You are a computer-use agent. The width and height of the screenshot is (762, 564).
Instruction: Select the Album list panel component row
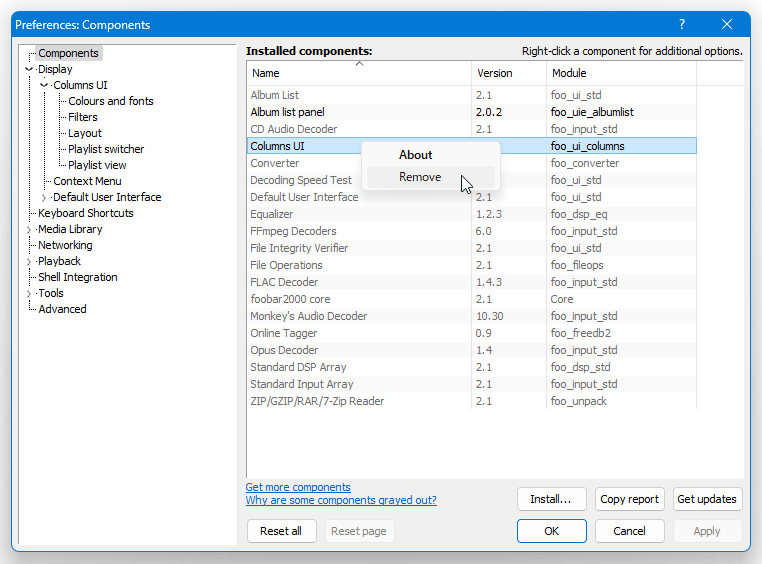[x=471, y=112]
